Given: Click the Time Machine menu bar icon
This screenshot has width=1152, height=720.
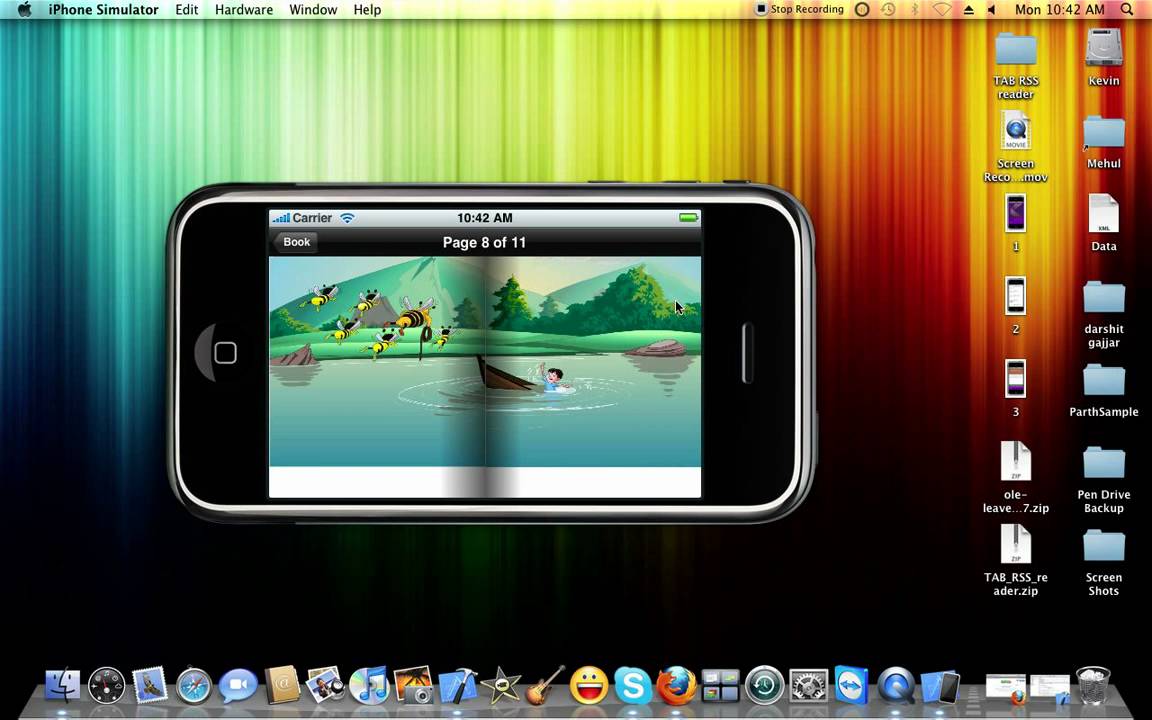Looking at the screenshot, I should click(x=888, y=10).
